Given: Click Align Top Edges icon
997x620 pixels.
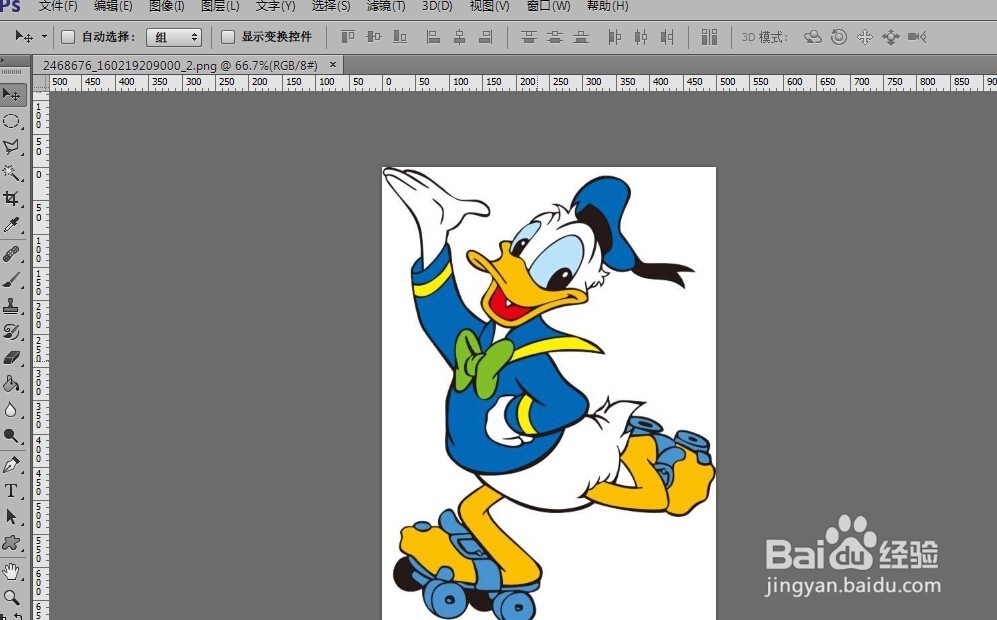Looking at the screenshot, I should point(348,37).
